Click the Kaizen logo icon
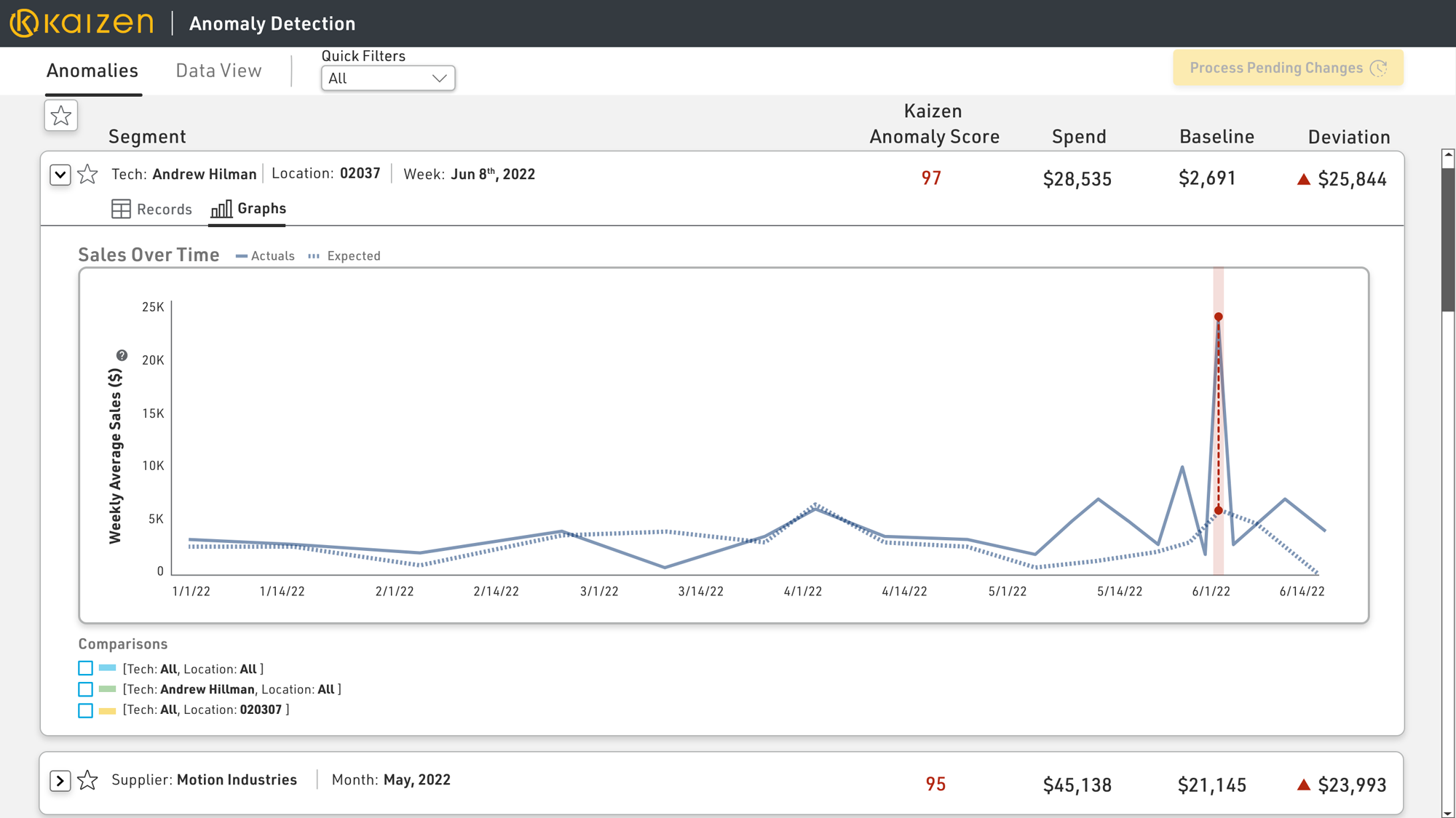The image size is (1456, 818). click(25, 23)
